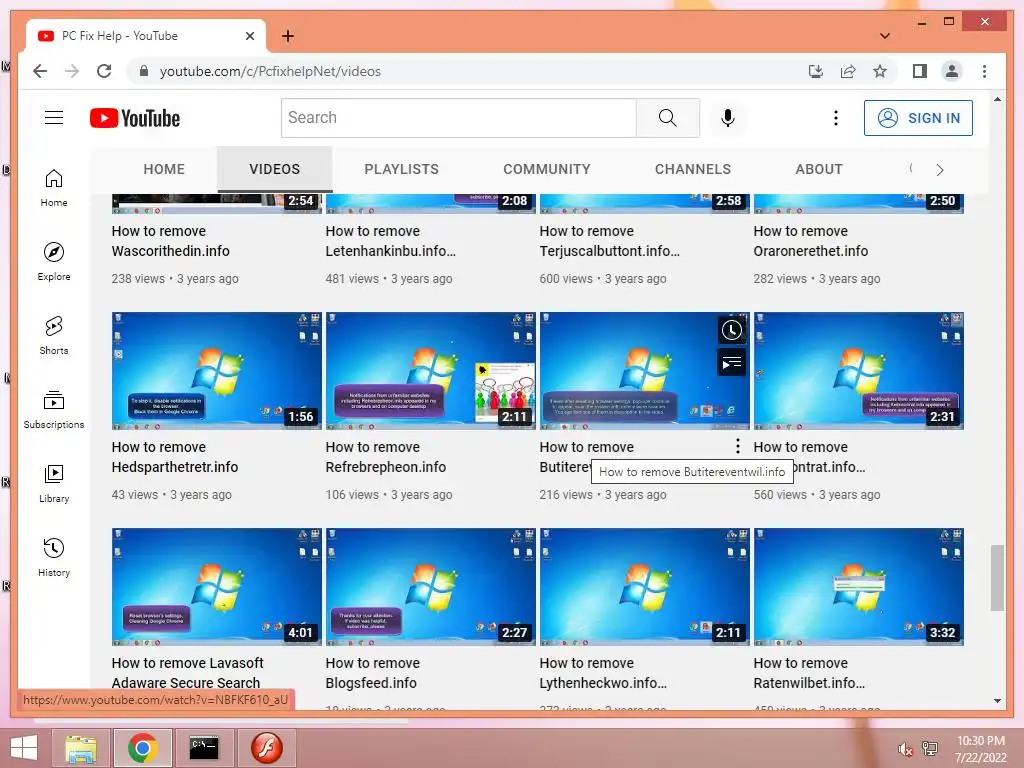Open the COMMUNITY tab
Viewport: 1024px width, 768px height.
click(547, 169)
